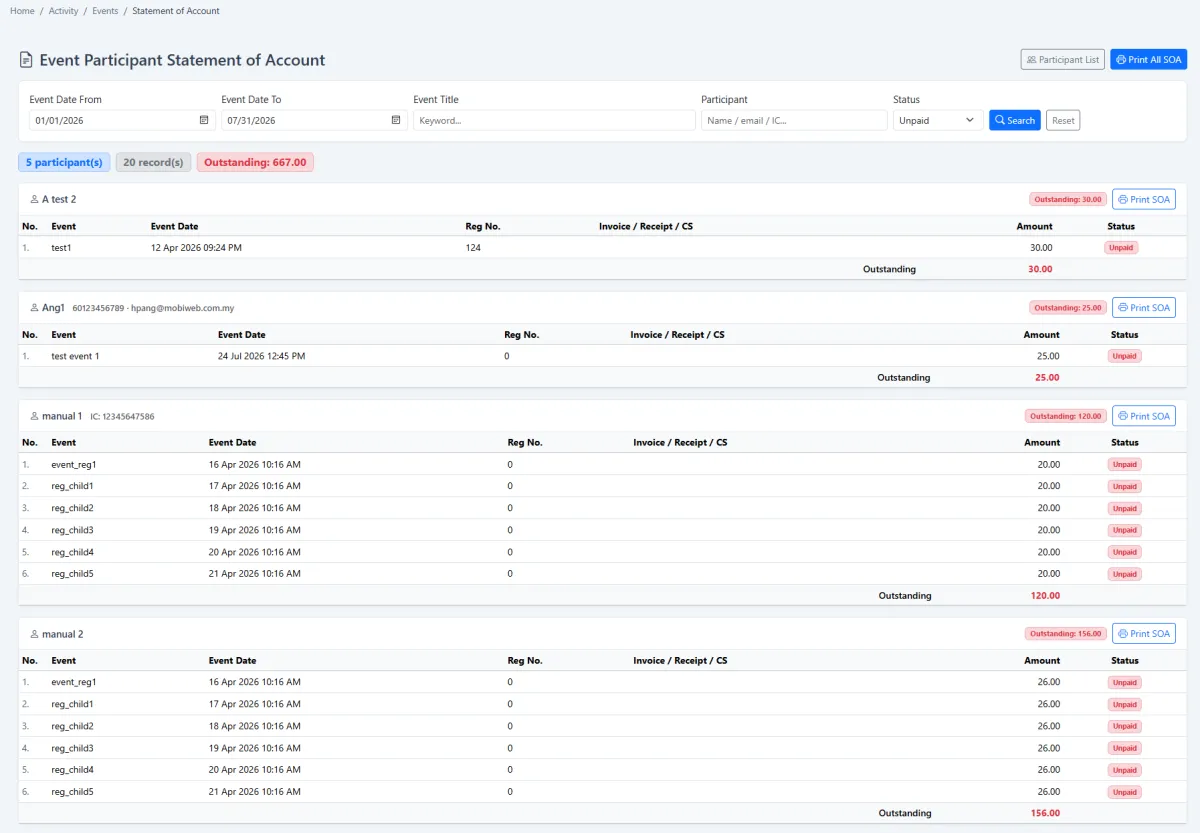Click the person icon beside manual 2
Image resolution: width=1200 pixels, height=833 pixels.
[34, 634]
